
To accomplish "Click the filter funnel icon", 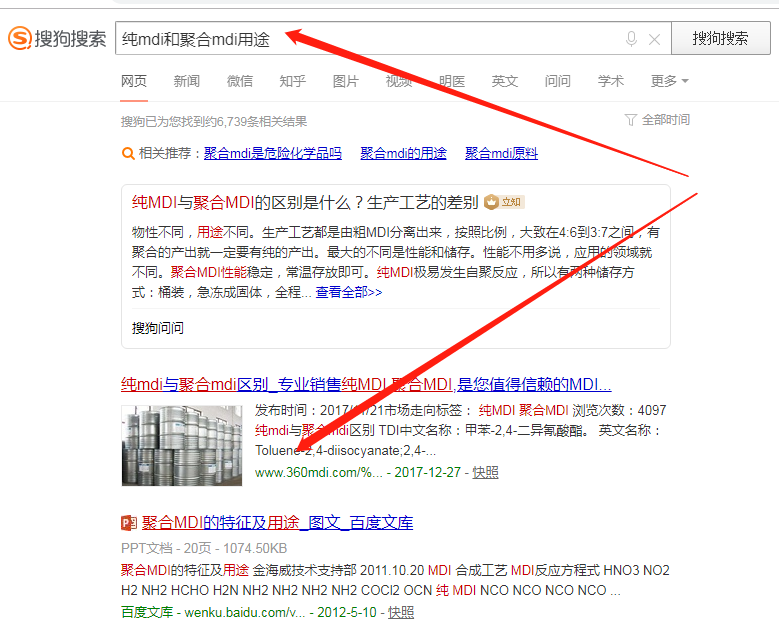I will [630, 120].
